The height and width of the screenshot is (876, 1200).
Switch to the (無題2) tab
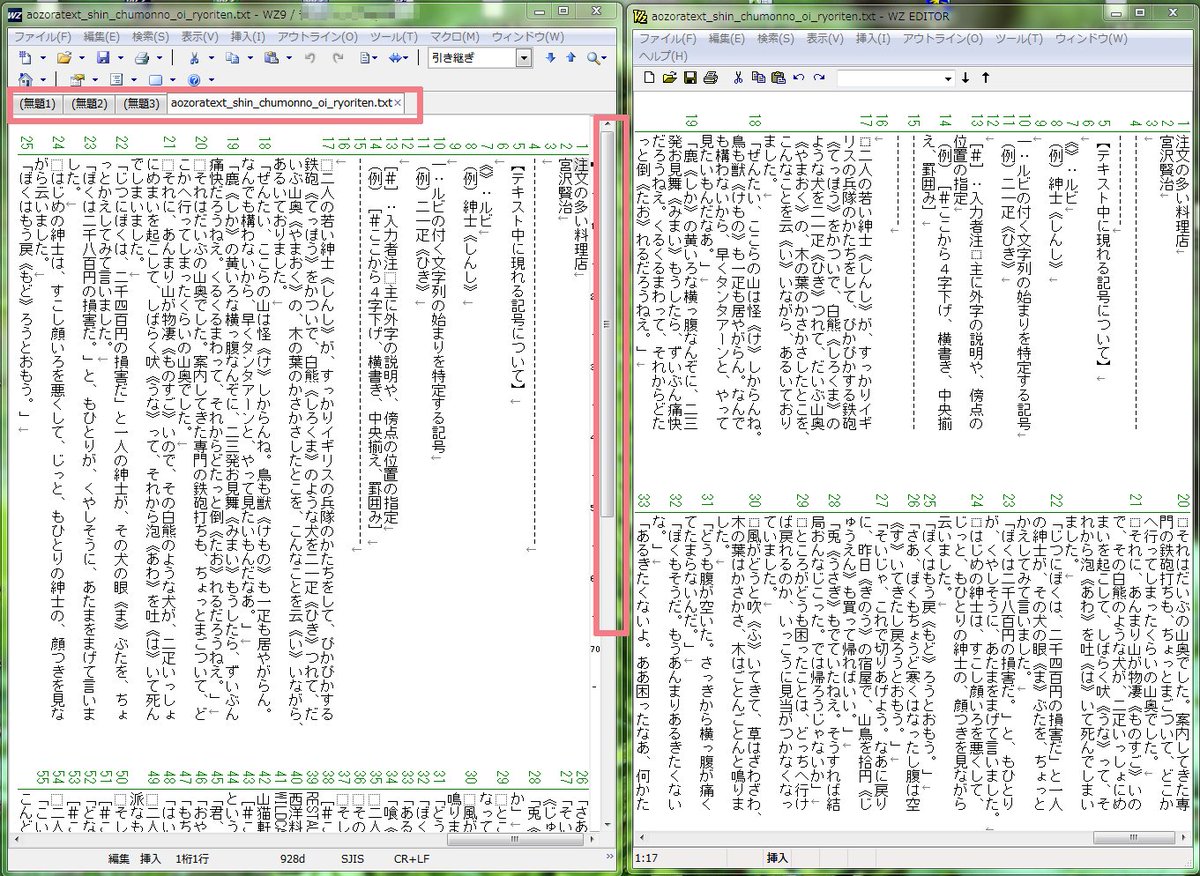pos(89,103)
